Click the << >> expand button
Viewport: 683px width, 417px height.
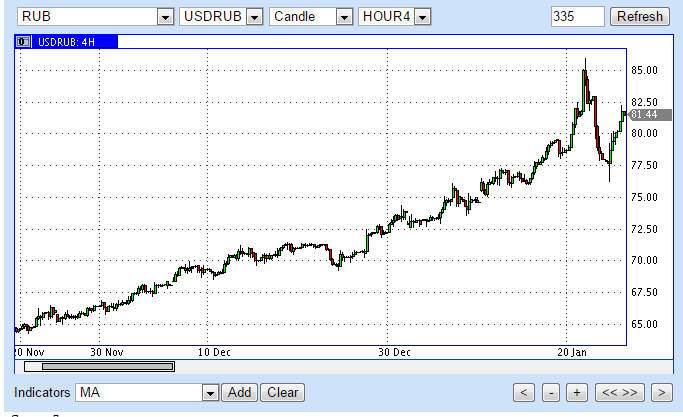pos(619,393)
